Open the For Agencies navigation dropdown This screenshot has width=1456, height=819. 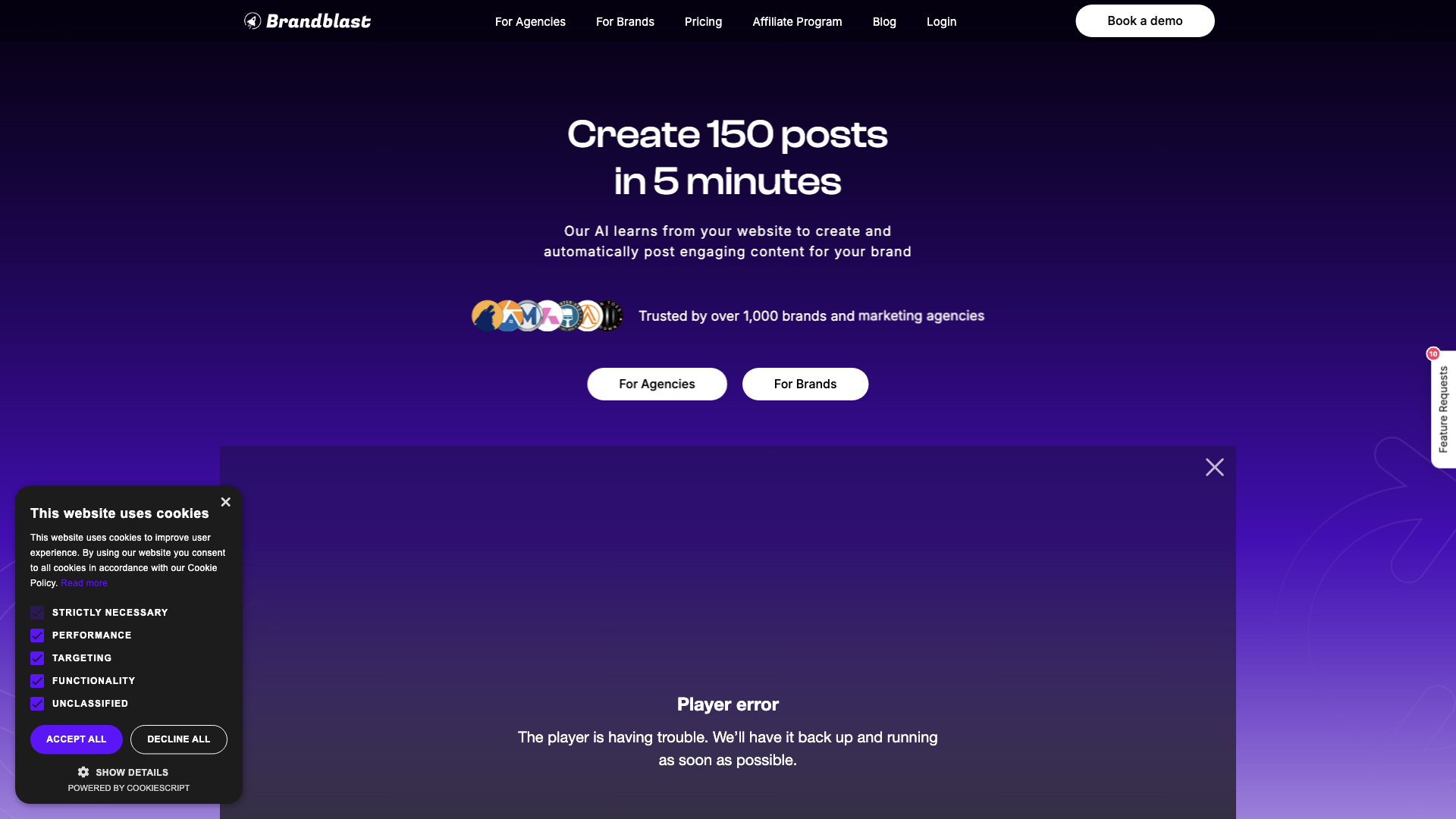[530, 21]
